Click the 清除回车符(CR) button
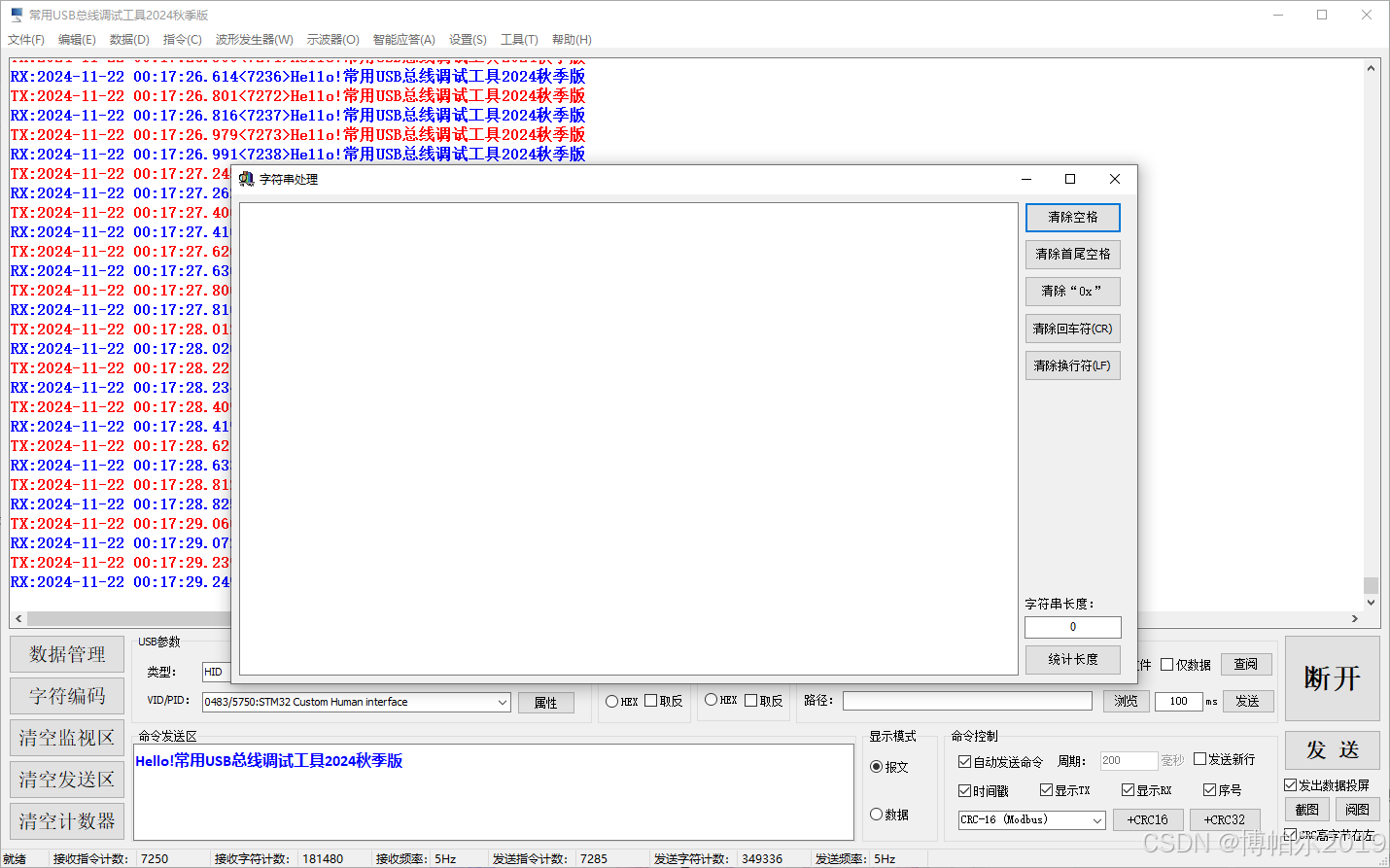This screenshot has width=1390, height=868. pos(1073,329)
